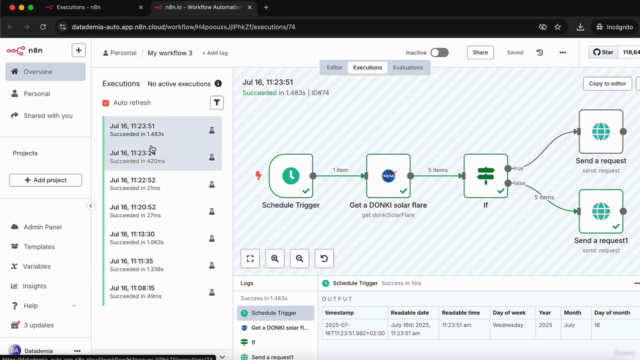Reset canvas zoom
The width and height of the screenshot is (640, 360).
(x=324, y=258)
